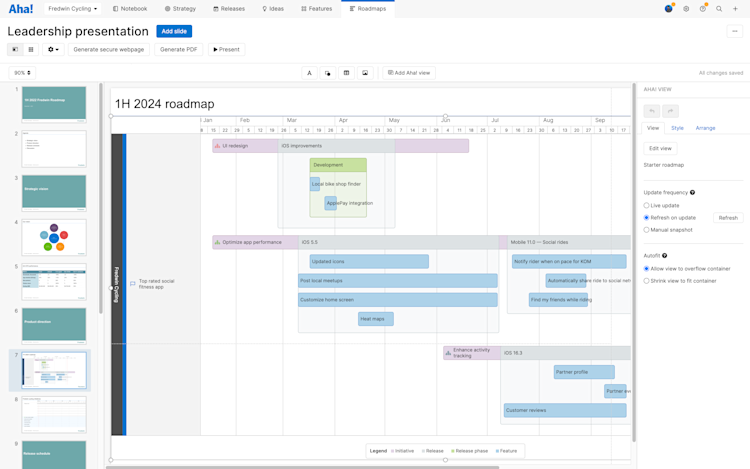The width and height of the screenshot is (750, 469).
Task: Open the more options ellipsis button
Action: click(x=735, y=31)
